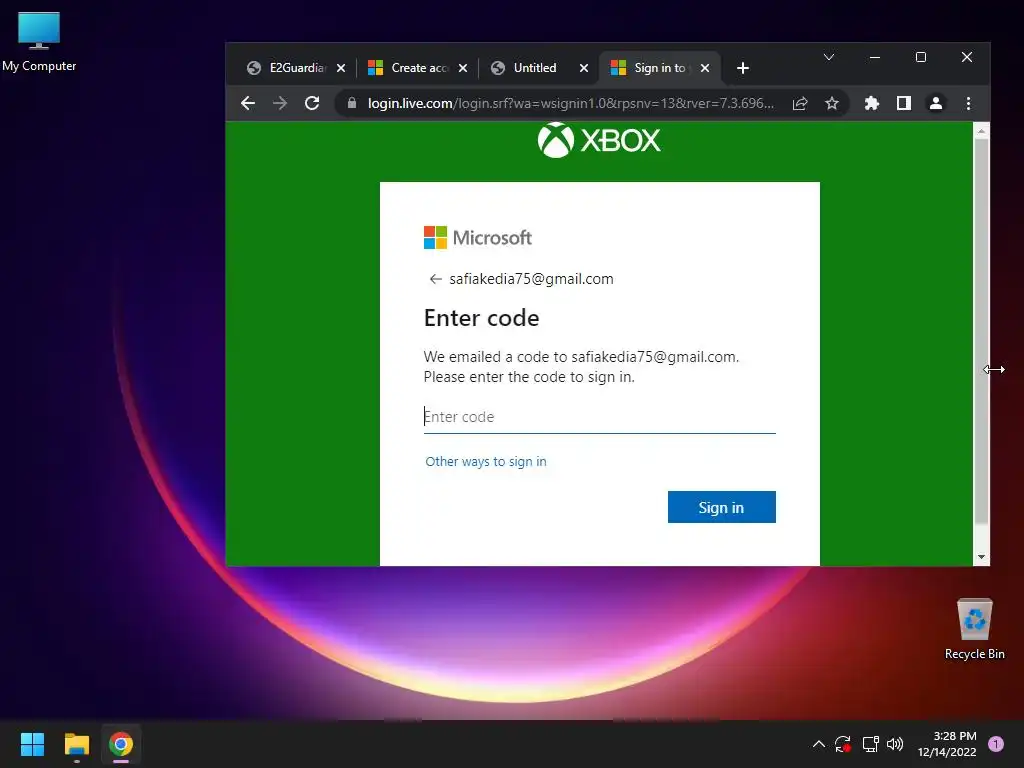
Task: Open network status tray icon
Action: (870, 744)
